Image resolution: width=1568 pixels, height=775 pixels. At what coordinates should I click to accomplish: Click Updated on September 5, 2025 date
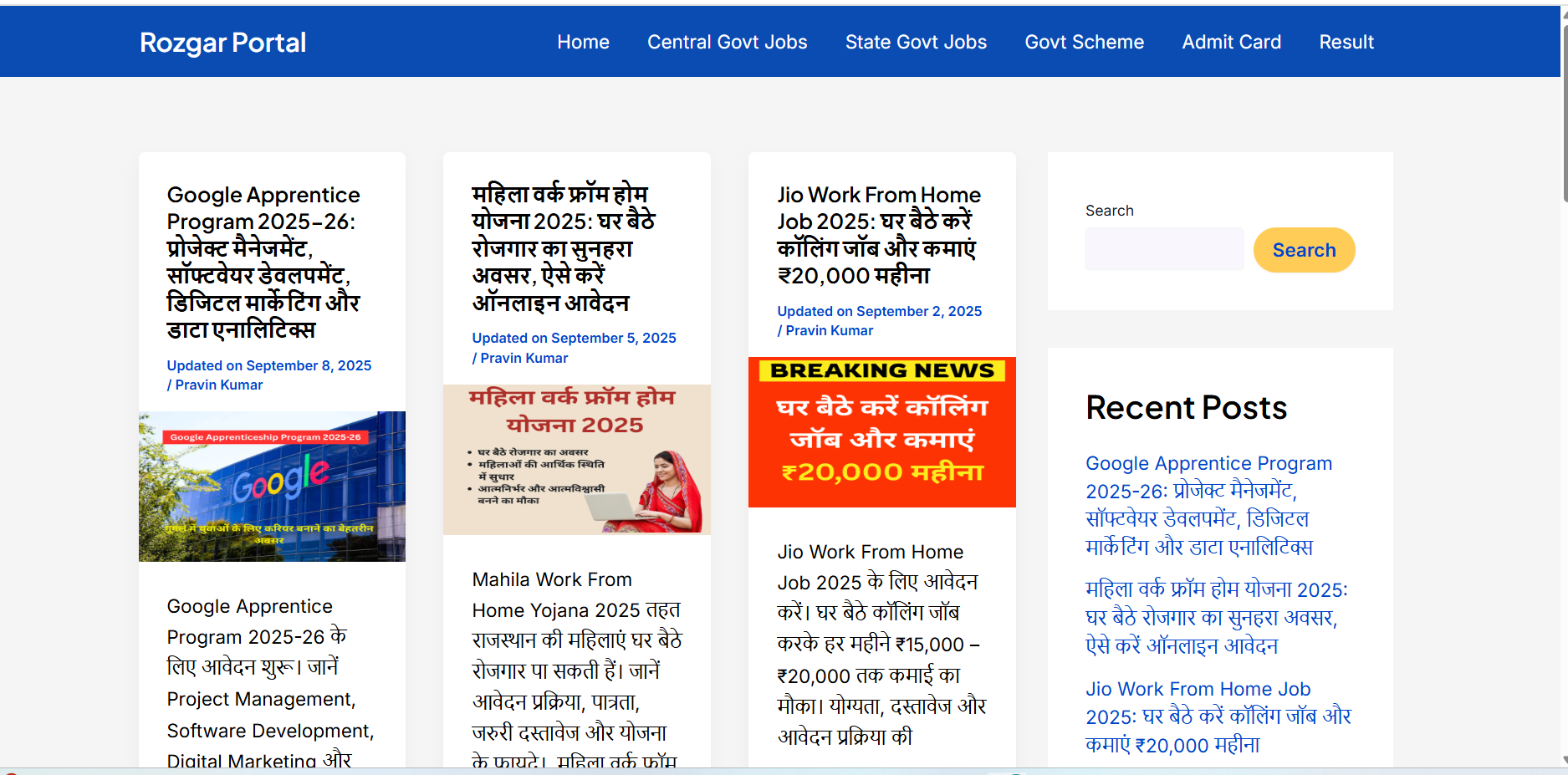click(574, 338)
